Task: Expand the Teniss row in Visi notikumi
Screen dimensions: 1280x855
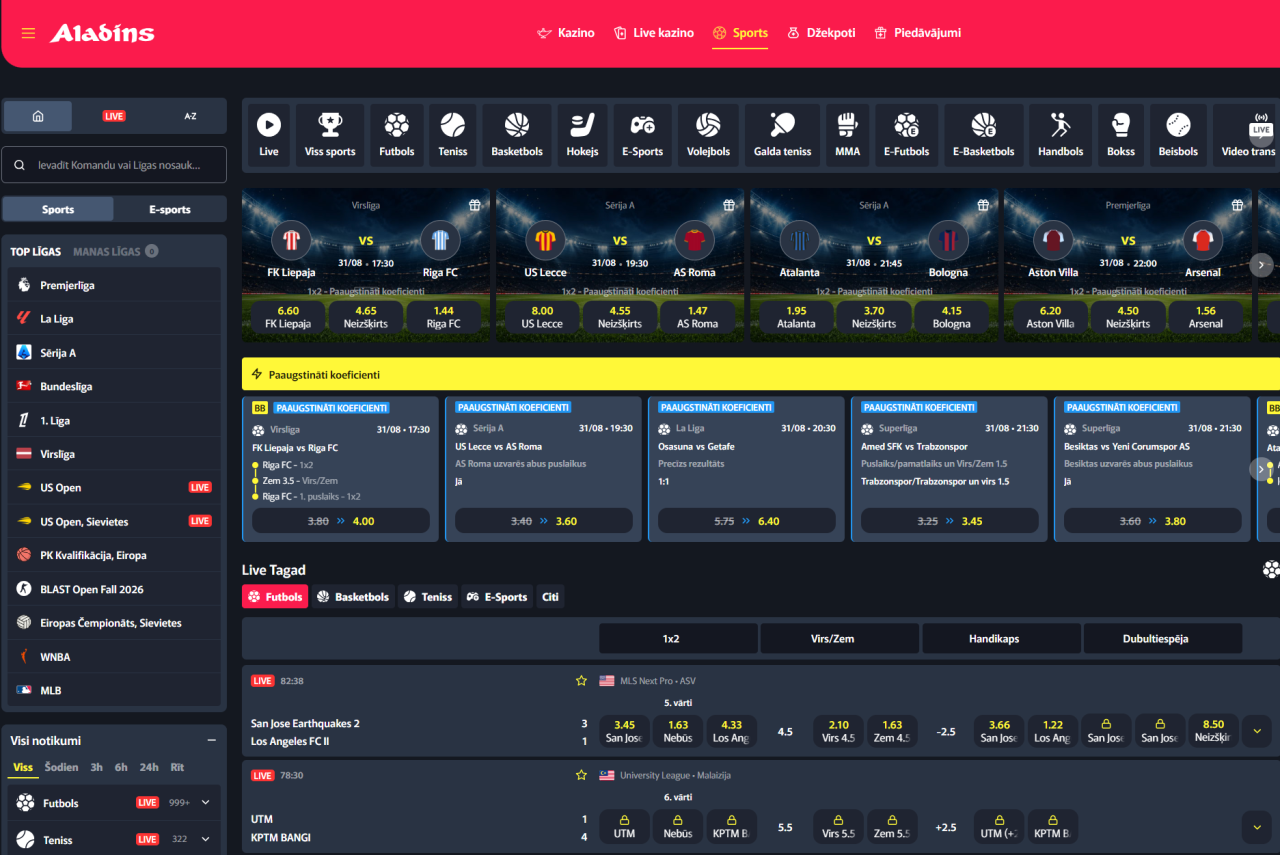Action: click(x=206, y=839)
